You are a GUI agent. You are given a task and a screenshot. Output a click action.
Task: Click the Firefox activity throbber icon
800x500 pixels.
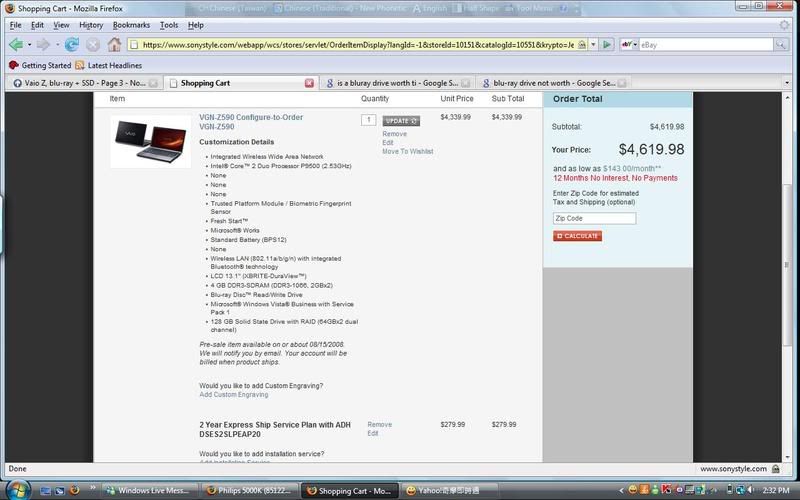784,24
